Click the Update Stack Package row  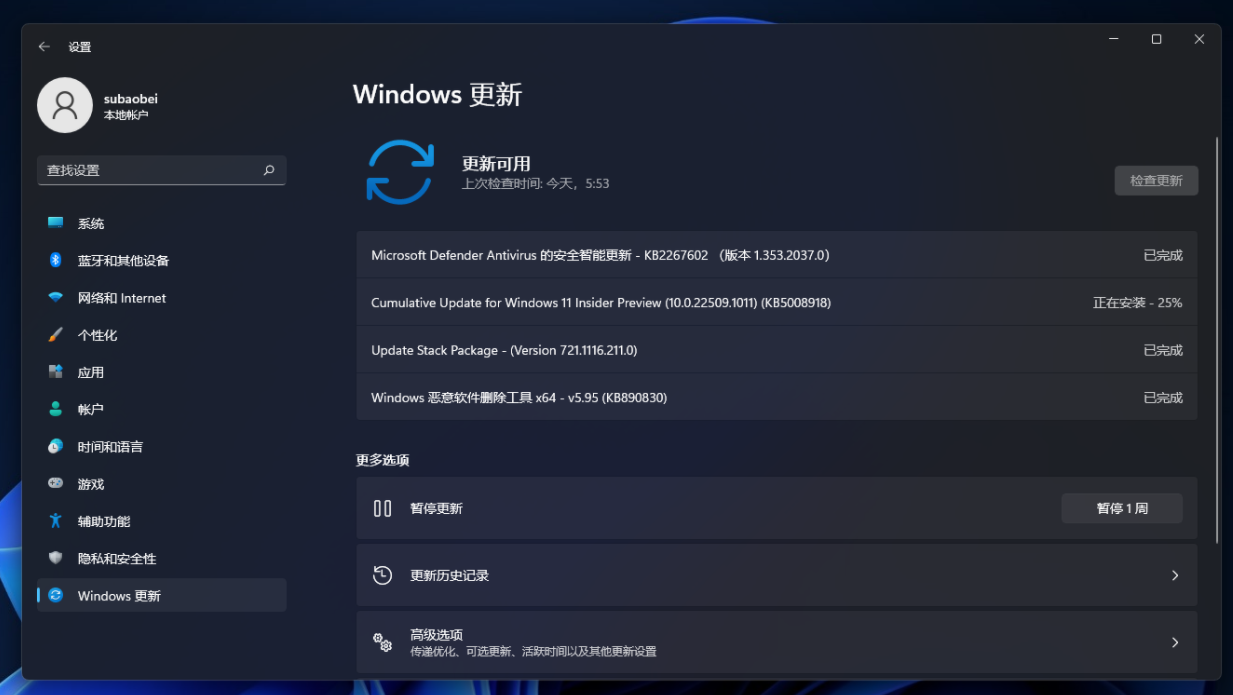coord(777,350)
